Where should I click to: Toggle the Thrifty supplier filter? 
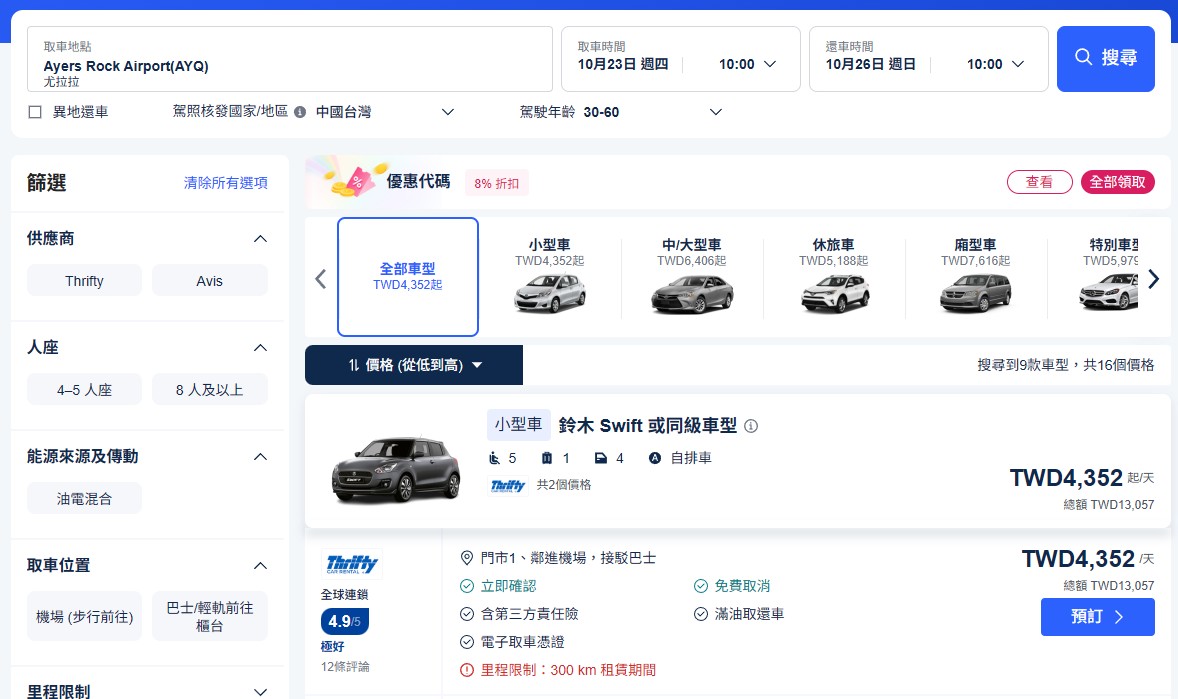(84, 281)
